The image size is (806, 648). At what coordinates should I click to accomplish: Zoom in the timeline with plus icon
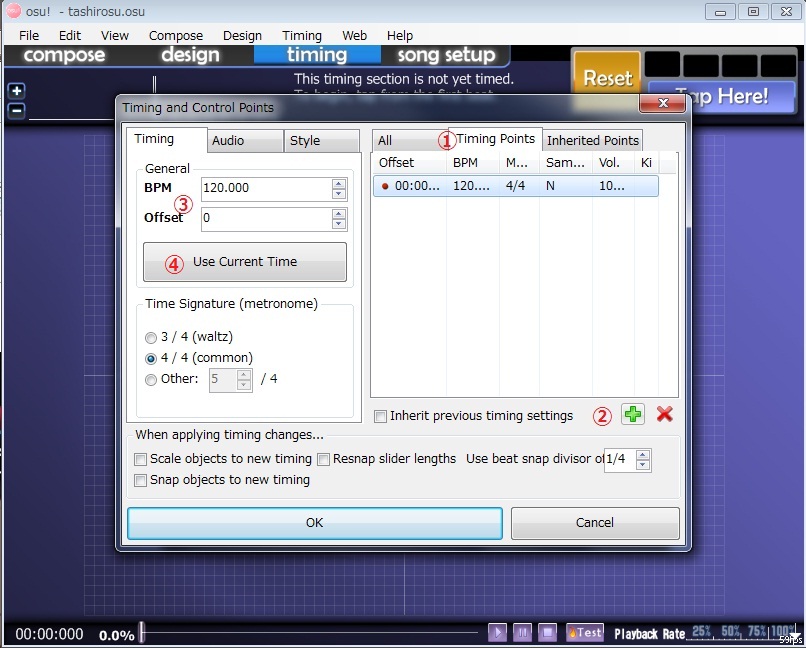click(x=16, y=91)
